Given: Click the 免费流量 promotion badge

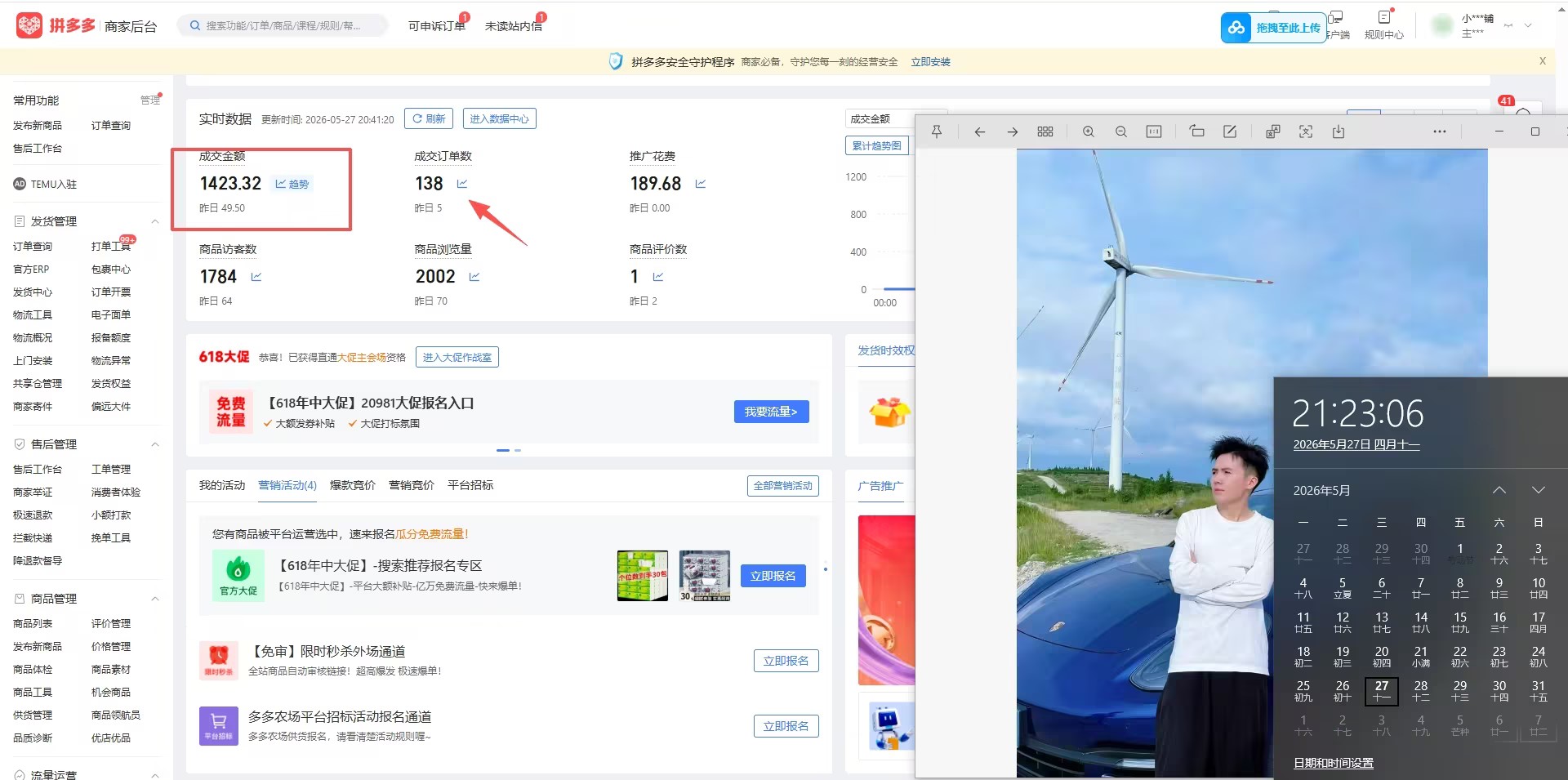Looking at the screenshot, I should tap(230, 412).
